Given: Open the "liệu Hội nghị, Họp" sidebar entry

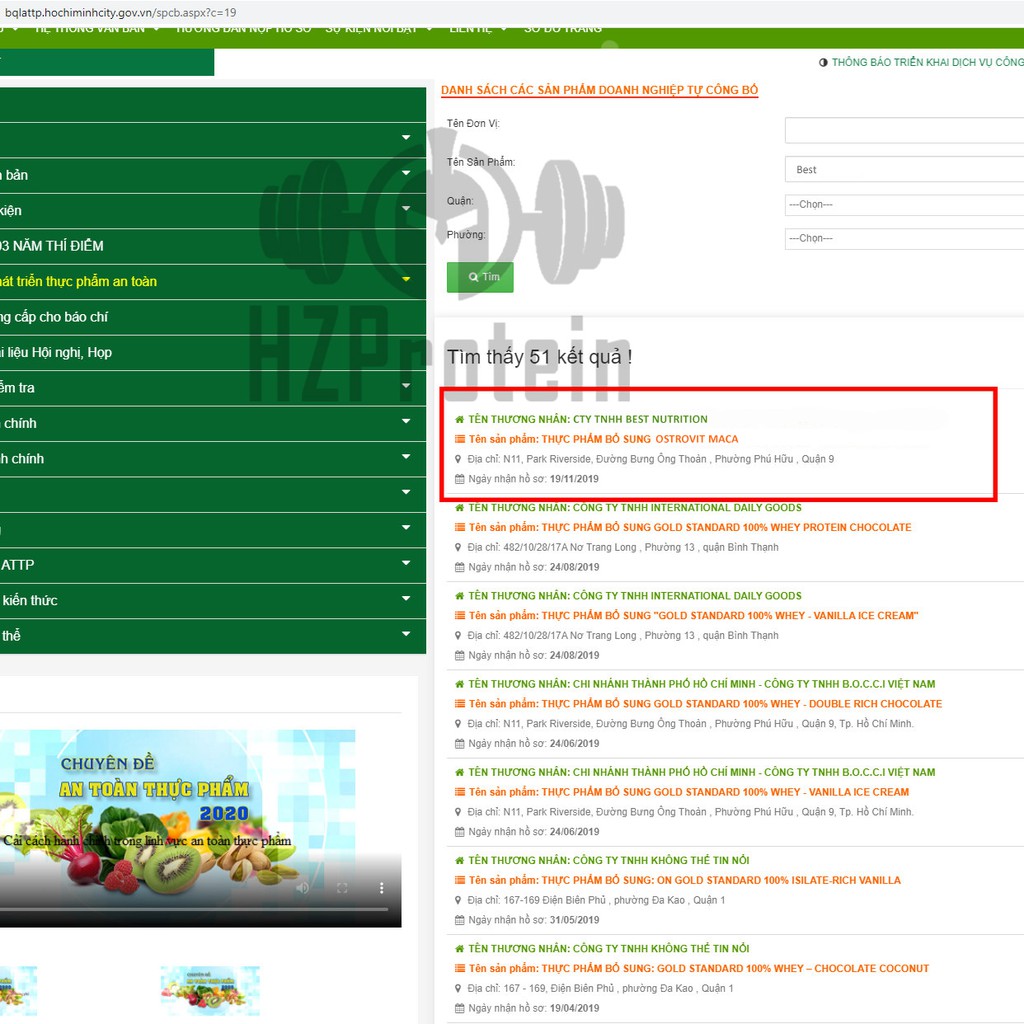Looking at the screenshot, I should click(x=212, y=353).
